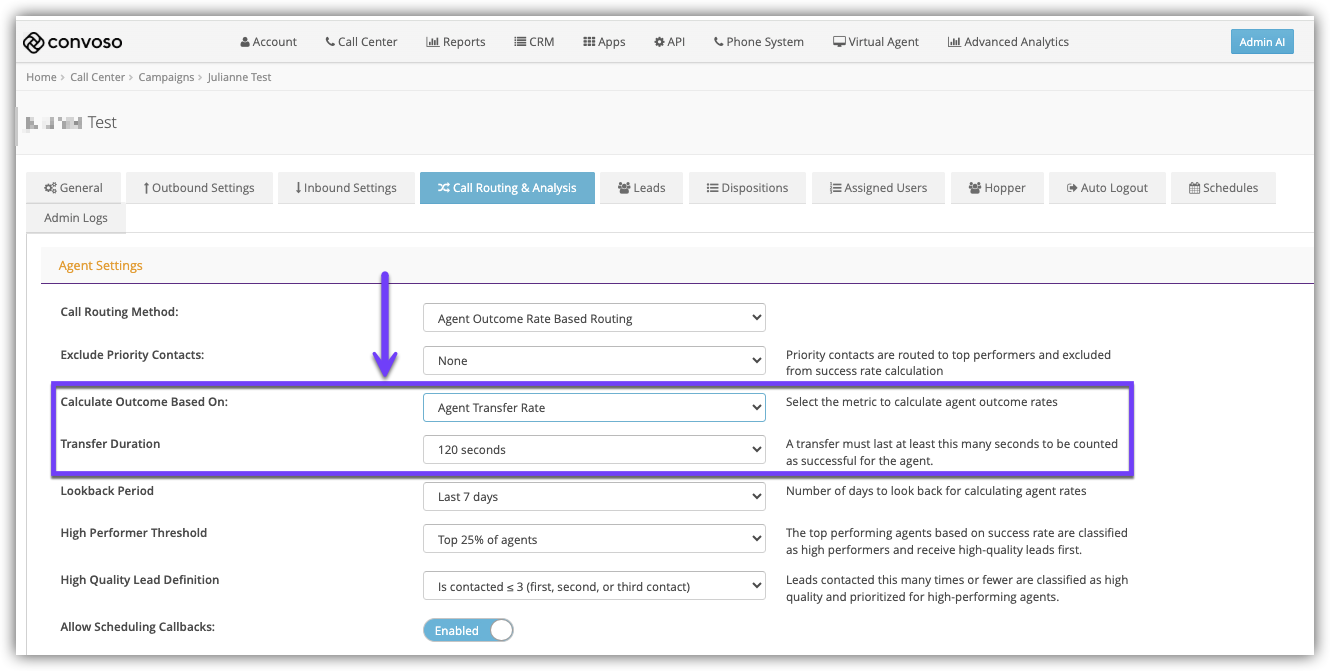Click the Auto Logout exit icon
The height and width of the screenshot is (671, 1330).
[x=1072, y=188]
